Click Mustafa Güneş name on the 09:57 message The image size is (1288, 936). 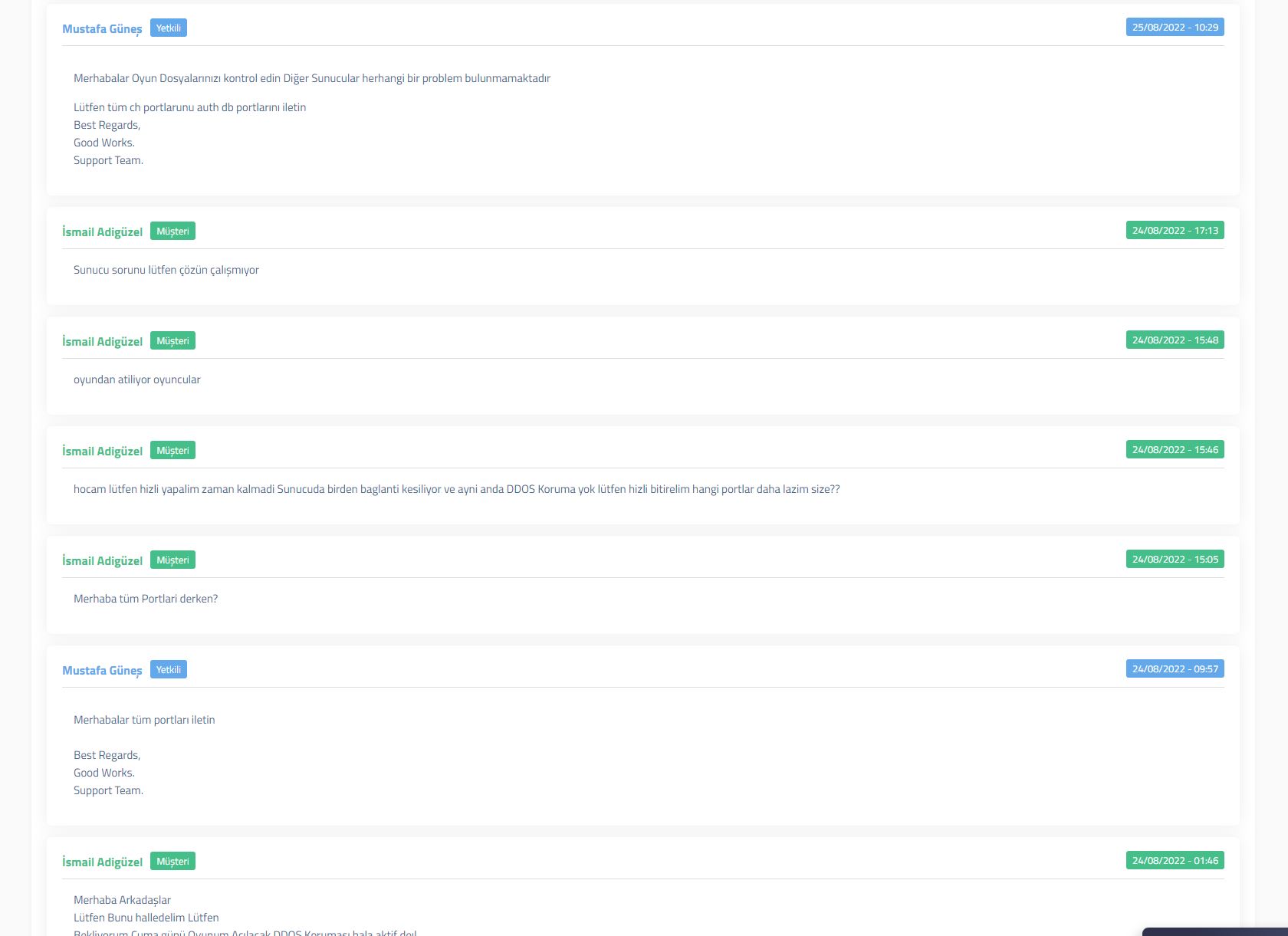(102, 671)
